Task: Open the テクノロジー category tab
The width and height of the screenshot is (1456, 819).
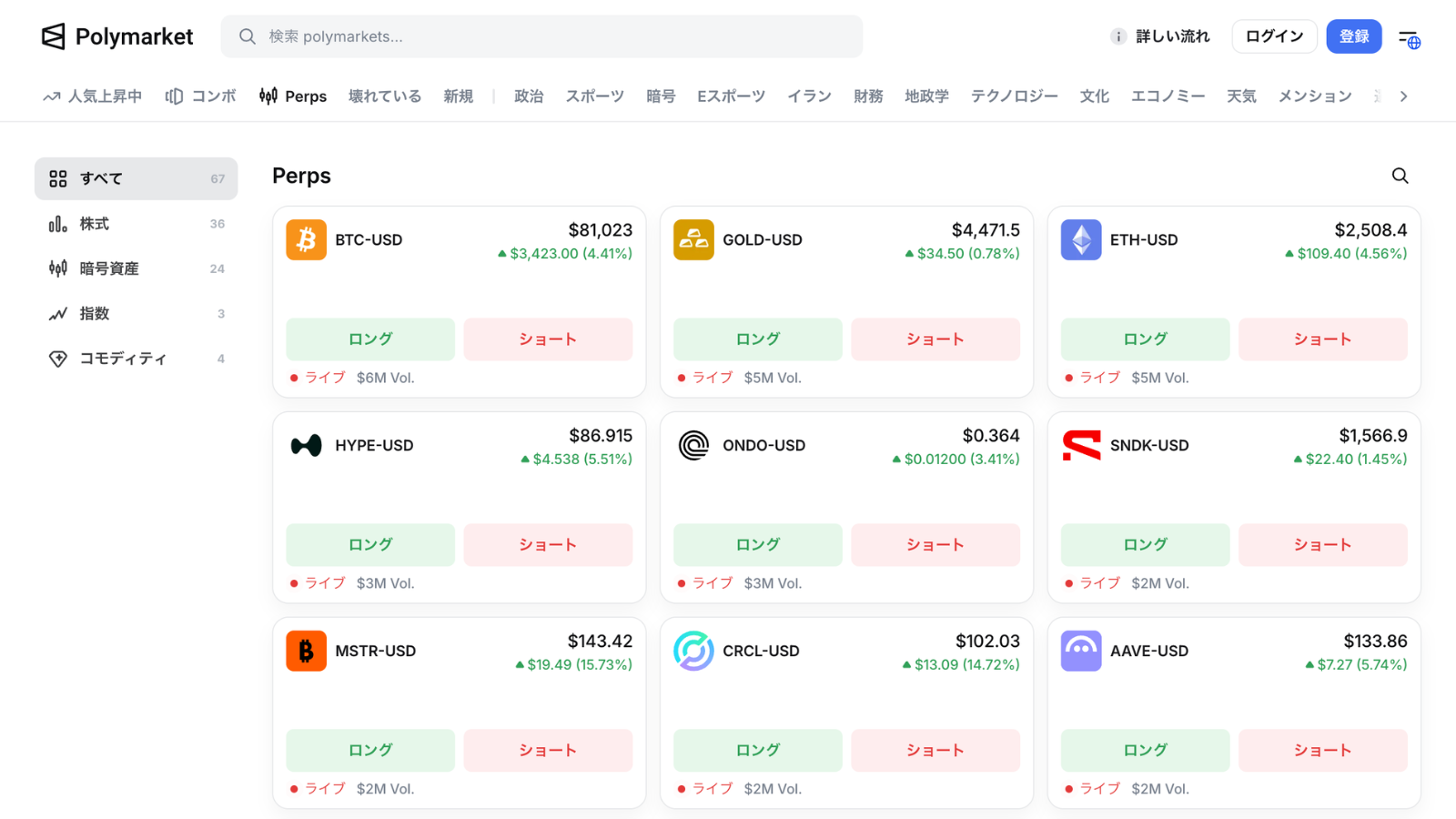Action: [1015, 96]
